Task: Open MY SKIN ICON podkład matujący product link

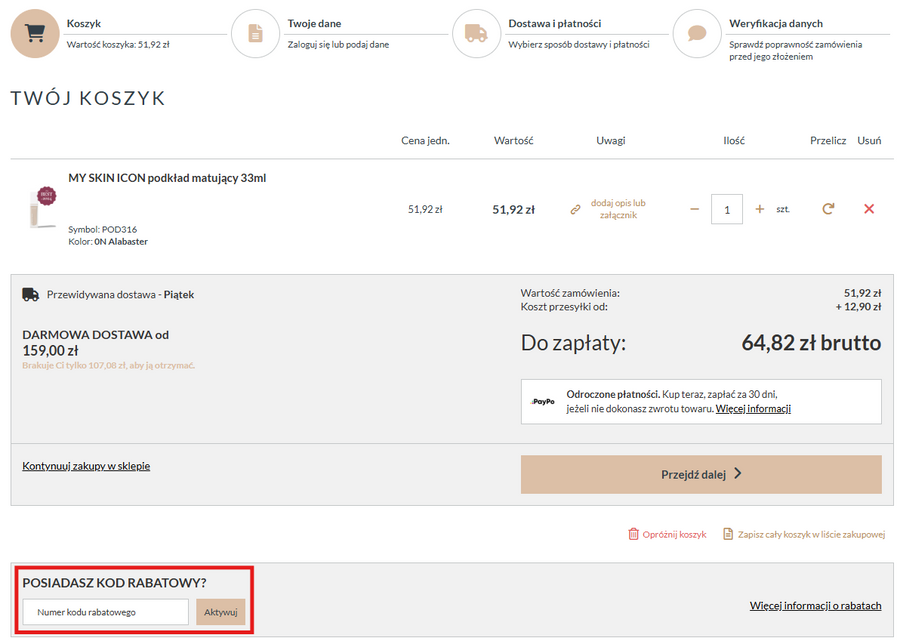Action: tap(167, 178)
